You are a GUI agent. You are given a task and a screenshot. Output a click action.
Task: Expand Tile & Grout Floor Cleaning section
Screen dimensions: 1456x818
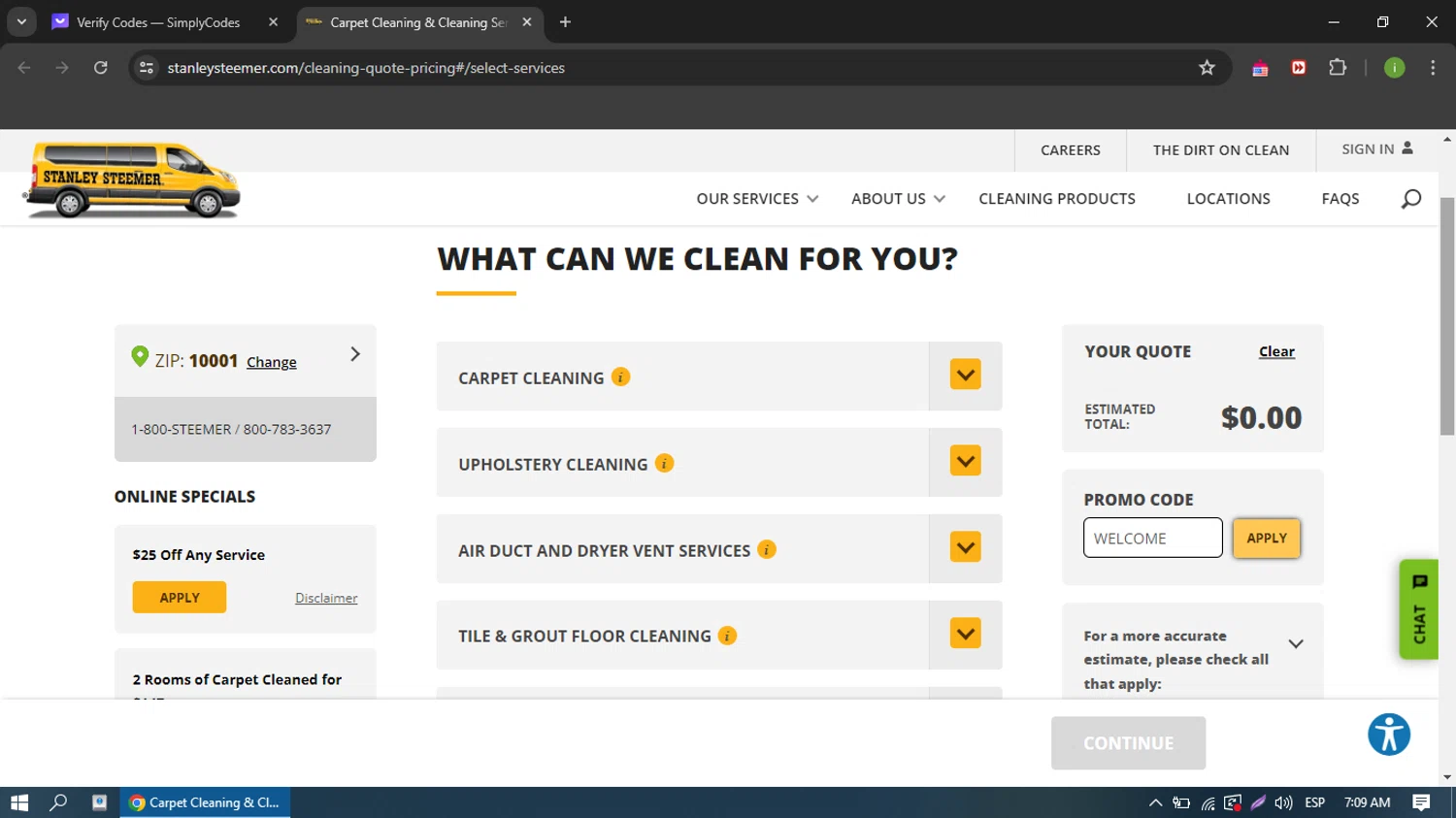point(965,635)
